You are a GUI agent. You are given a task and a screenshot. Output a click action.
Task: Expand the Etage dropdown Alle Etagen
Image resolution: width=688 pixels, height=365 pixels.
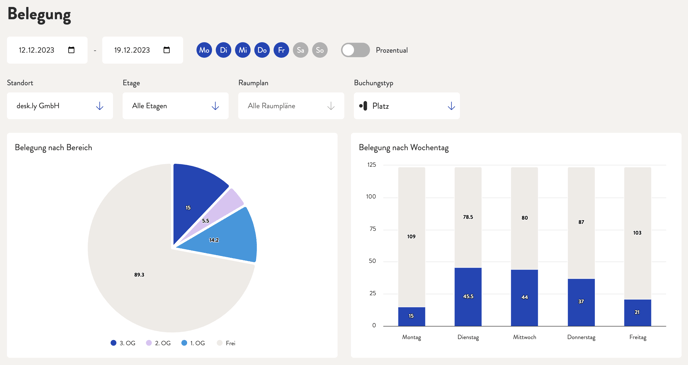click(x=176, y=106)
